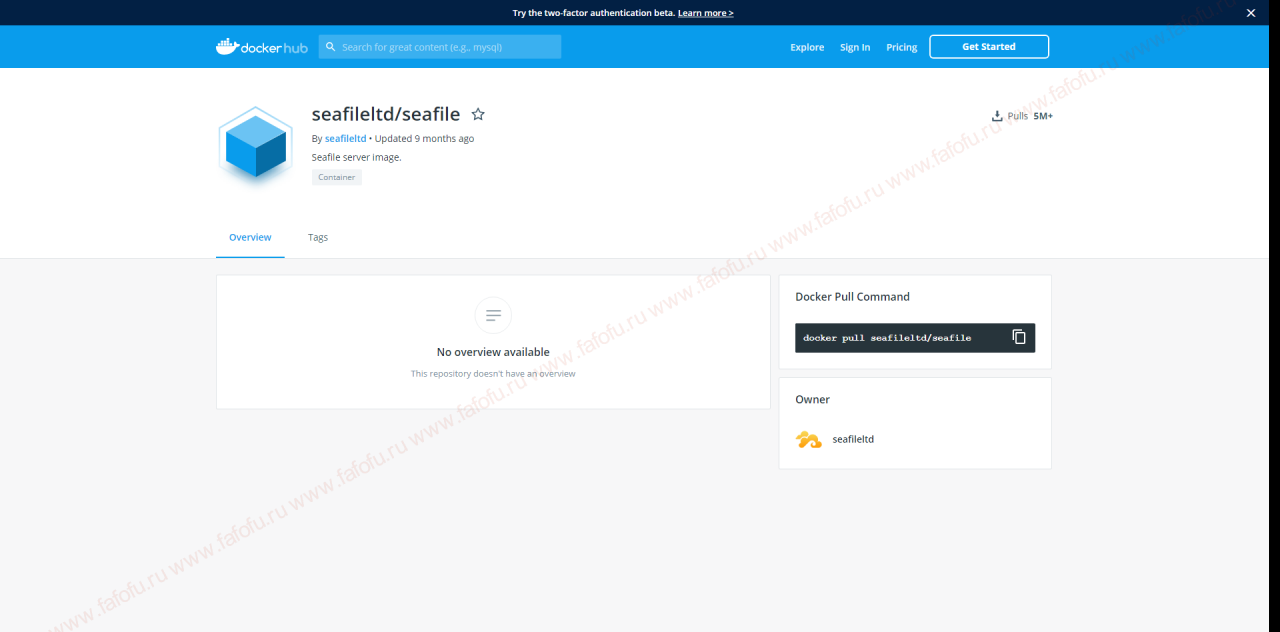The width and height of the screenshot is (1280, 632).
Task: Click the 'Updated 9 months ago' text
Action: [x=425, y=139]
